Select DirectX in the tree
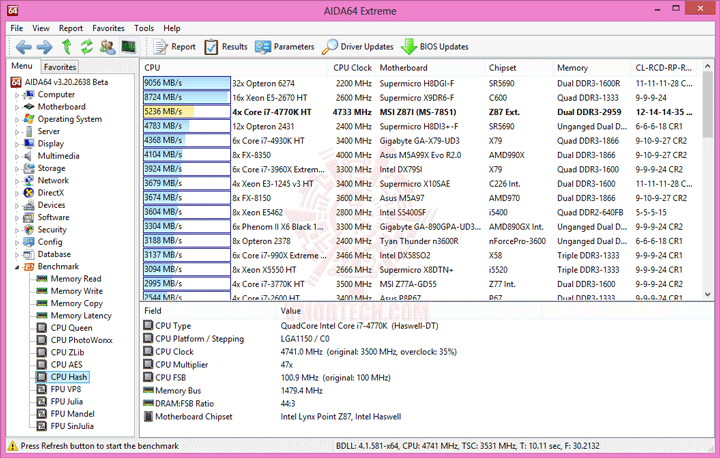720x458 pixels. click(51, 192)
